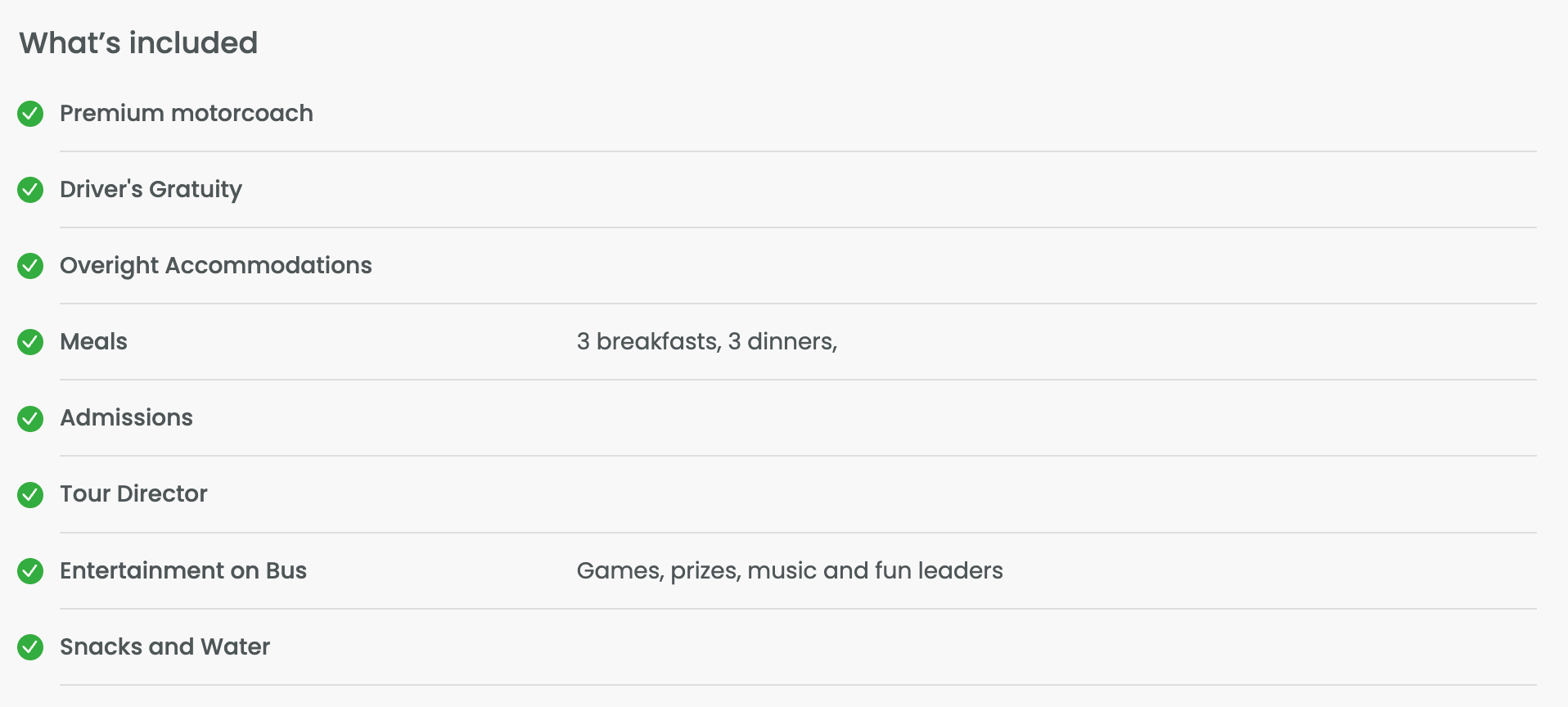Select the Overight Accommodations item
1568x707 pixels.
215,265
